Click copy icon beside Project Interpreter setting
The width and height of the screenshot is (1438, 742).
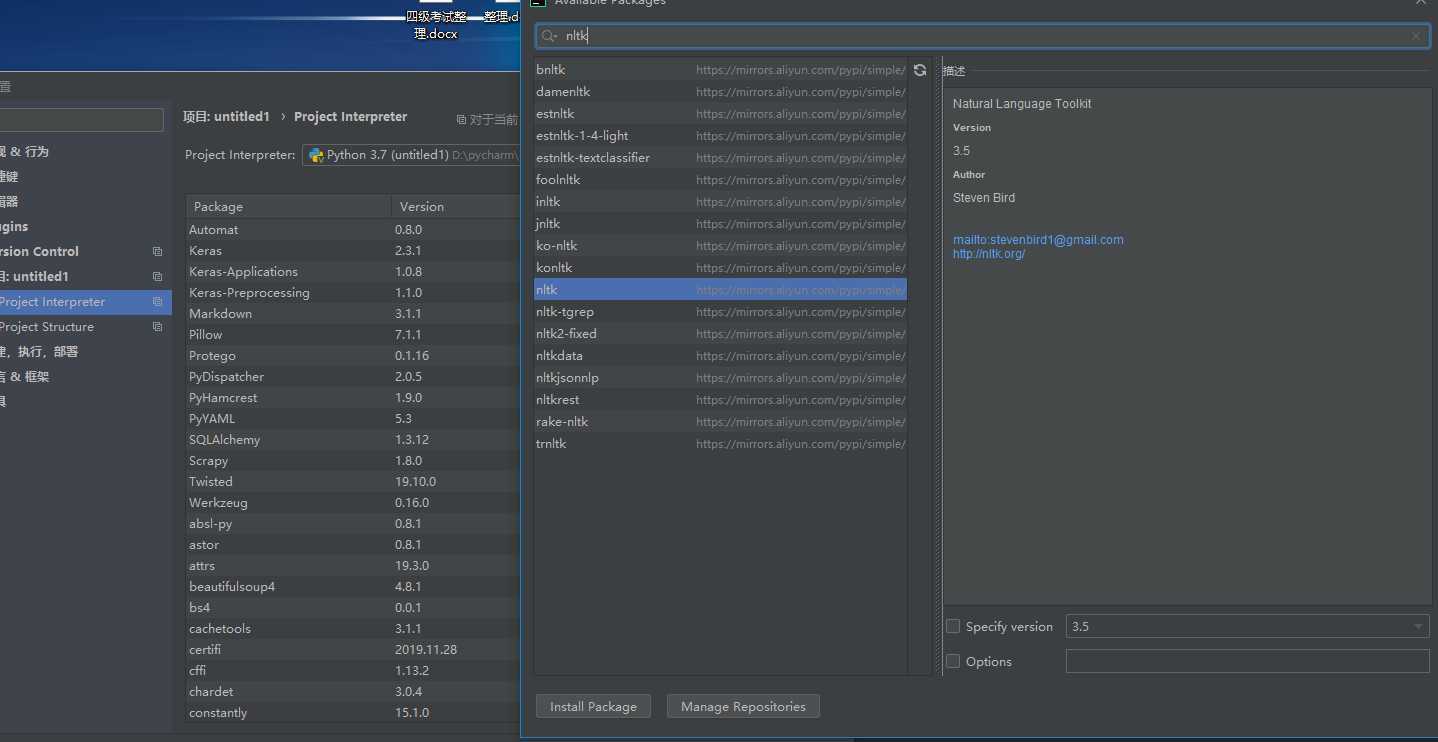157,302
